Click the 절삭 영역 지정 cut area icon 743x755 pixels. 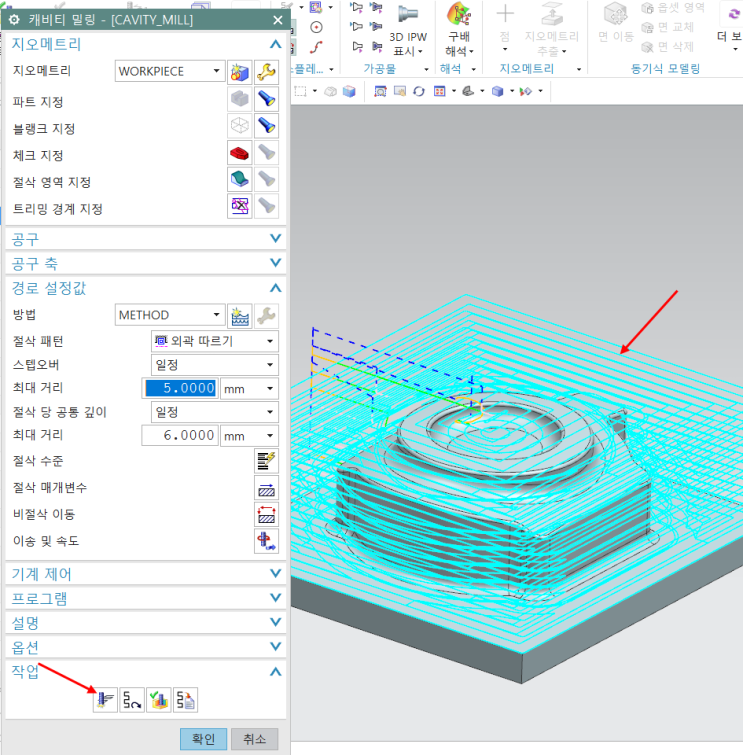click(238, 180)
